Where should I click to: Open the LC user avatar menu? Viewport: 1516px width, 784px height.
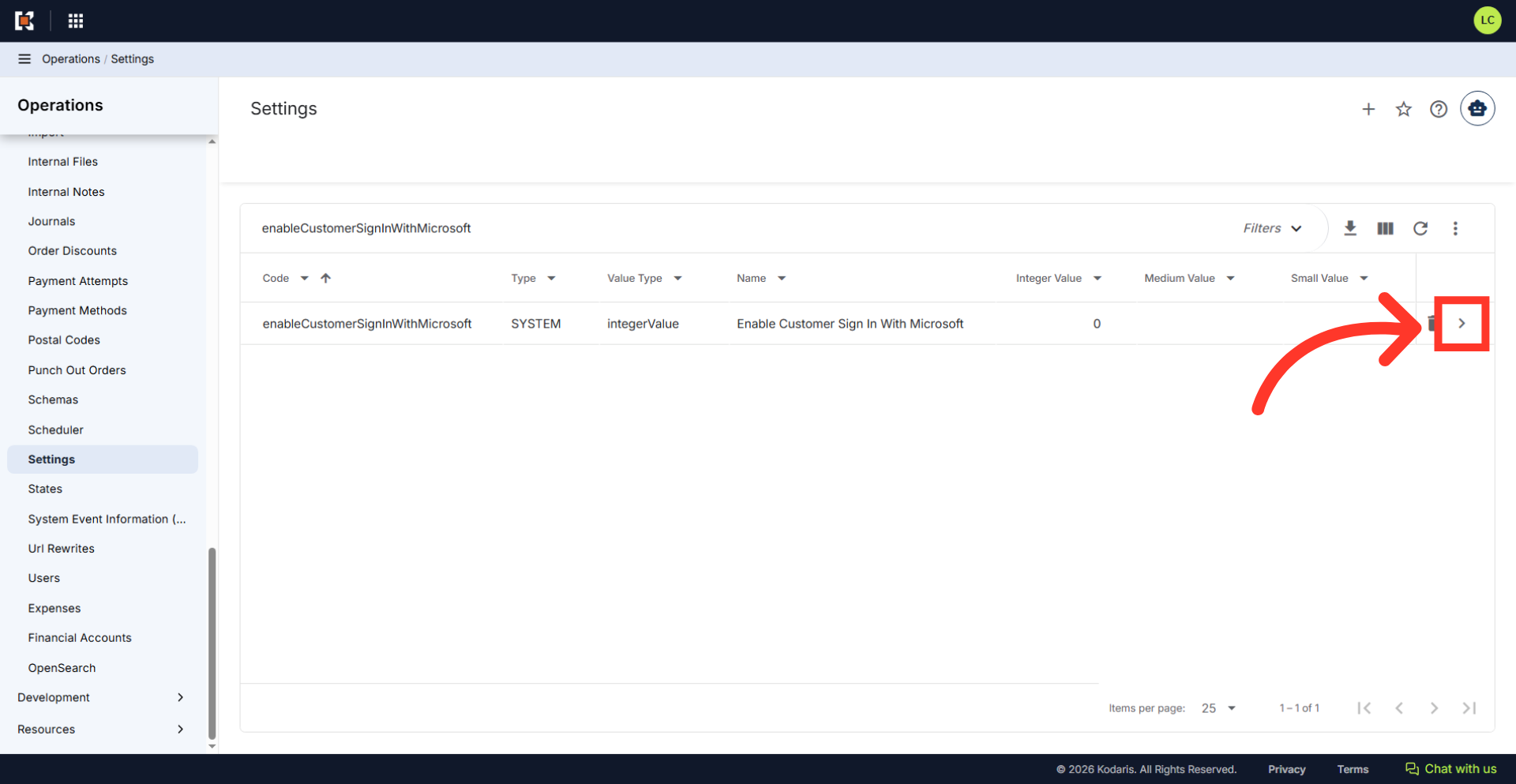tap(1487, 21)
